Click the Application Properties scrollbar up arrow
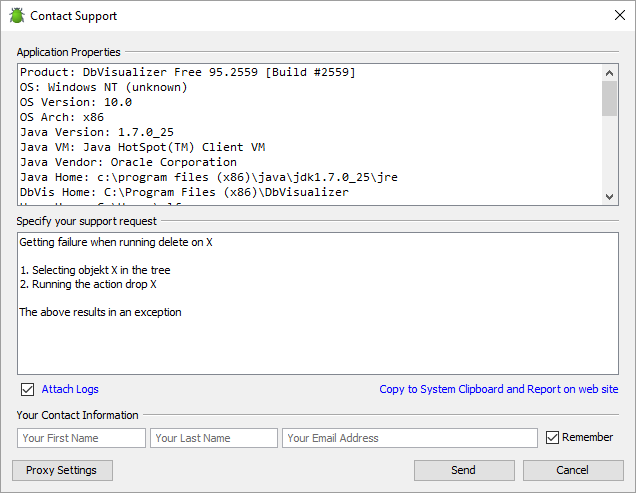Image resolution: width=636 pixels, height=493 pixels. 609,73
